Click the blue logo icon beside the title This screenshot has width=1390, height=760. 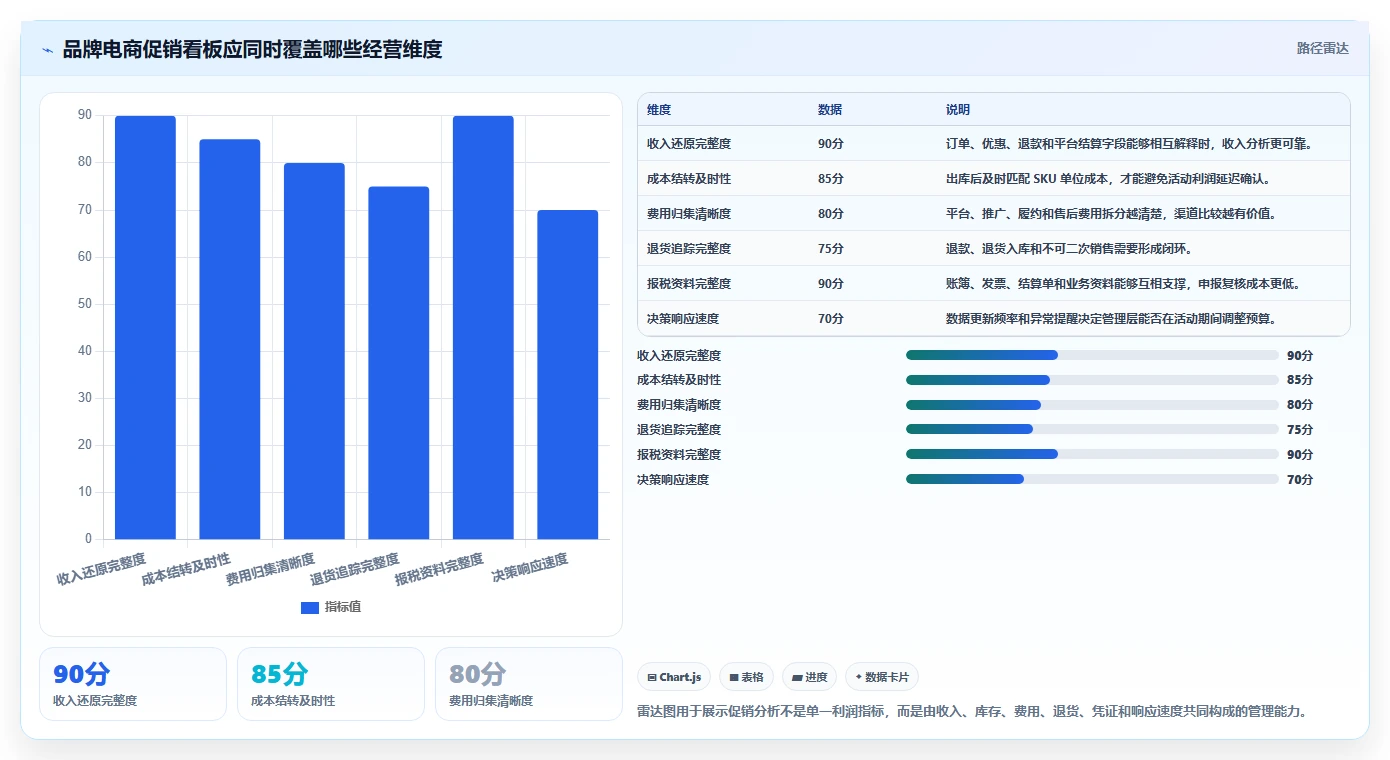coord(47,50)
